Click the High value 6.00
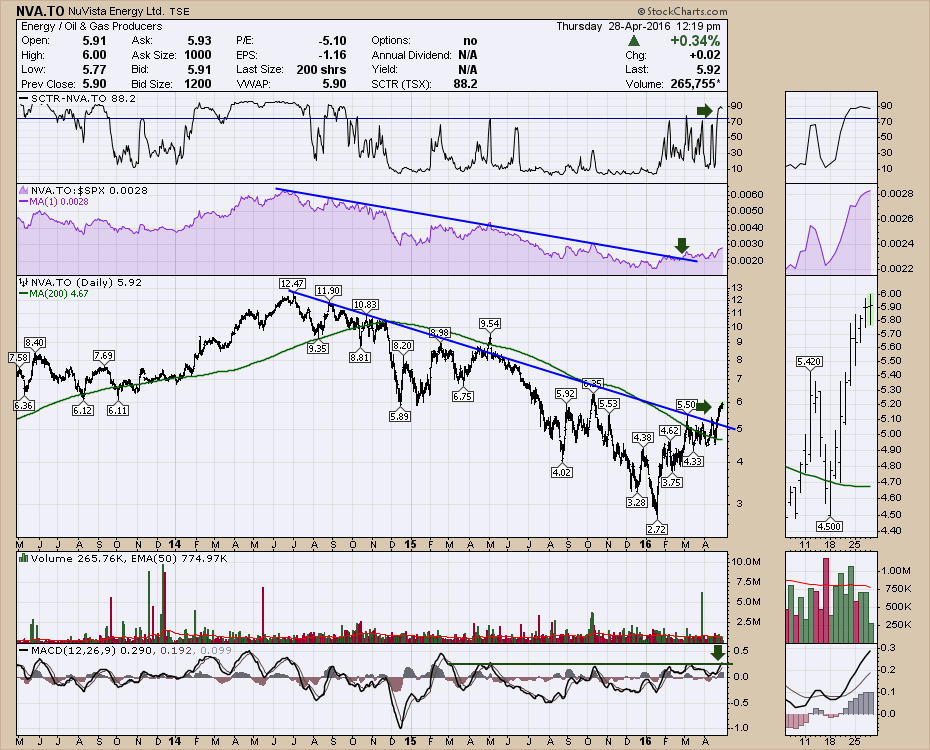Image resolution: width=930 pixels, height=750 pixels. coord(94,55)
